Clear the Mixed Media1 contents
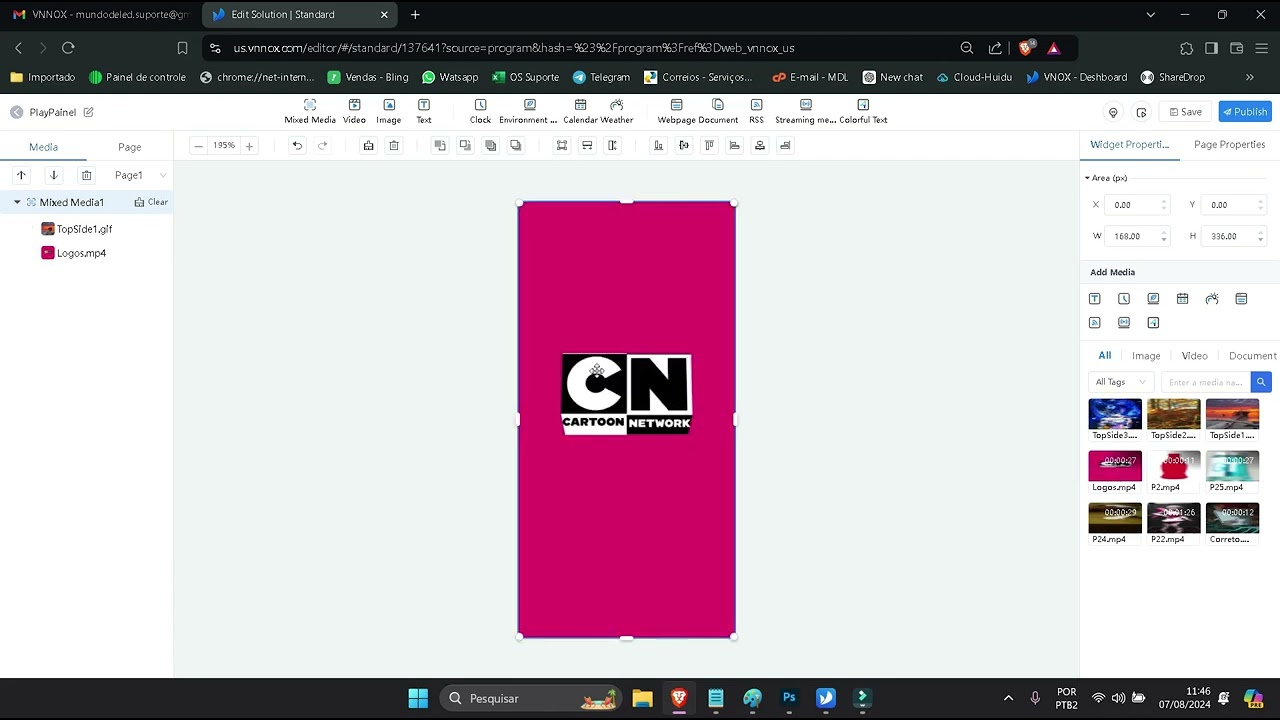The image size is (1280, 720). pos(152,202)
